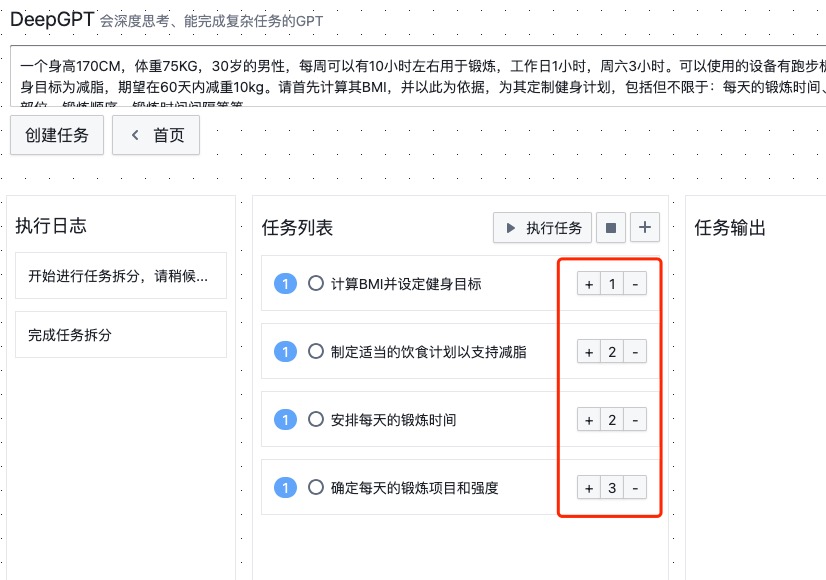Click task title 计算BMI并设定健身目标
This screenshot has width=826, height=580.
(406, 284)
